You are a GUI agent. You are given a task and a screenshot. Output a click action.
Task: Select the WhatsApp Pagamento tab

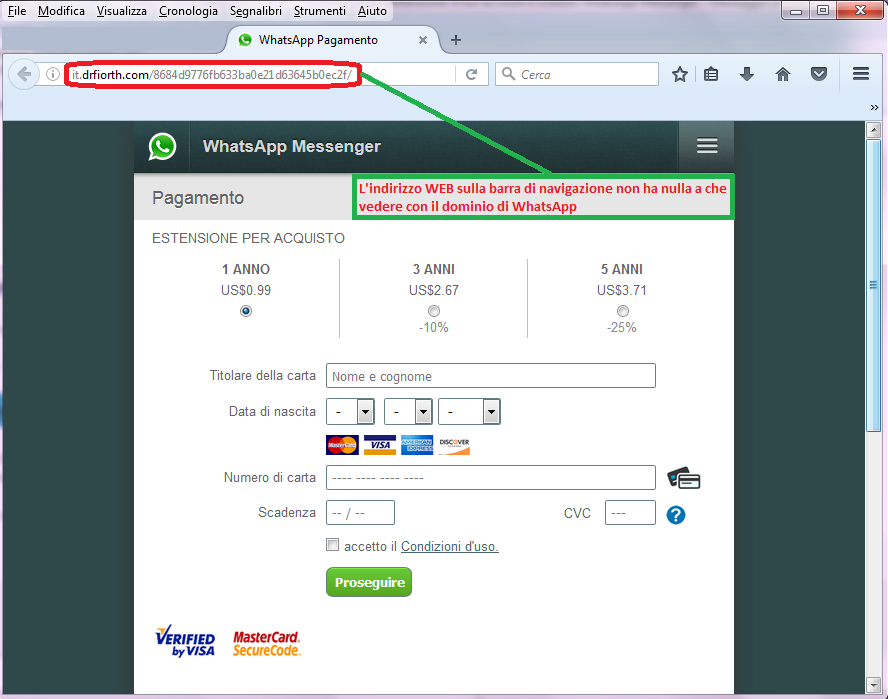click(x=333, y=40)
